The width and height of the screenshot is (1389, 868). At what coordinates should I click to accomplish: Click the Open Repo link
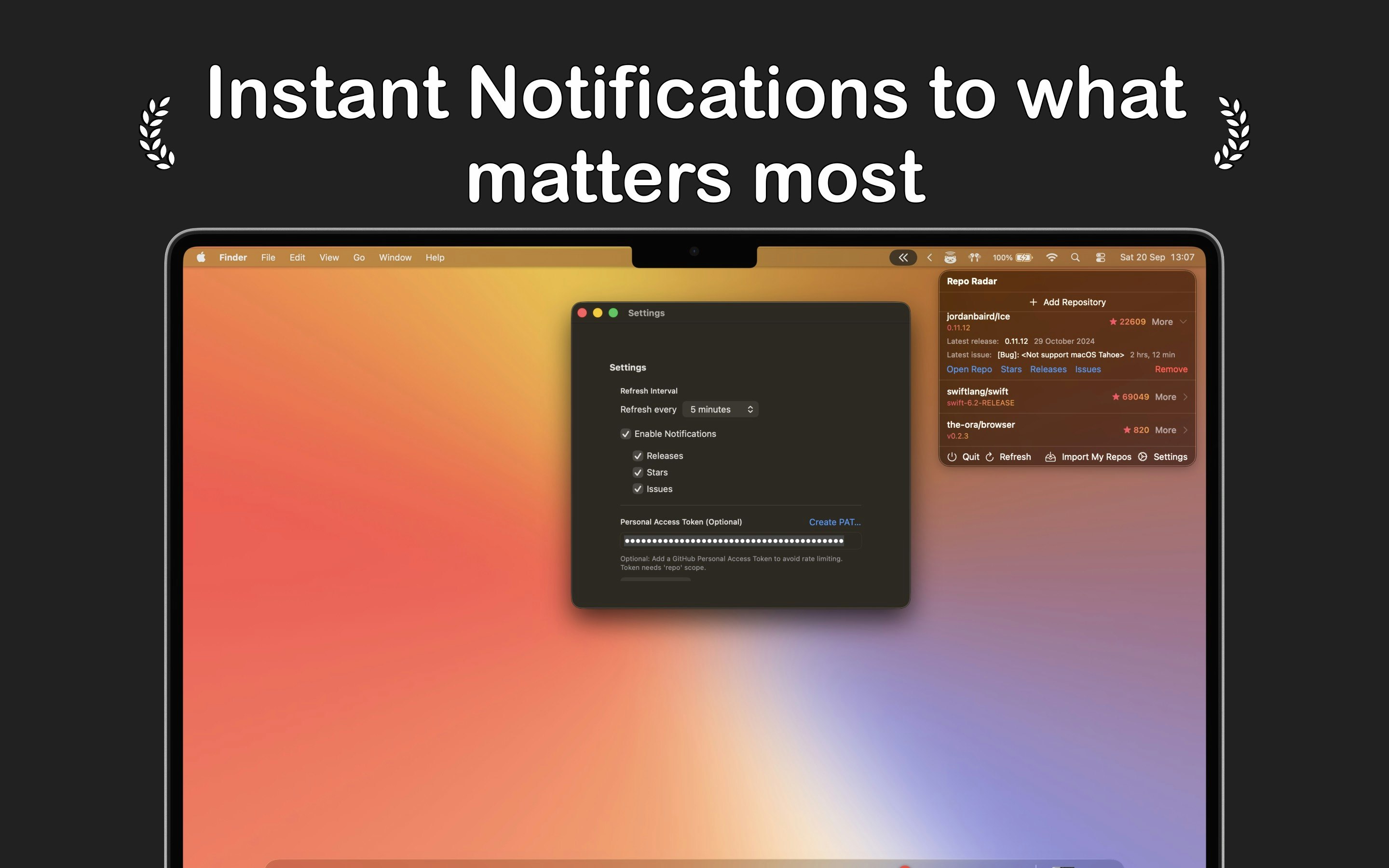pyautogui.click(x=969, y=369)
